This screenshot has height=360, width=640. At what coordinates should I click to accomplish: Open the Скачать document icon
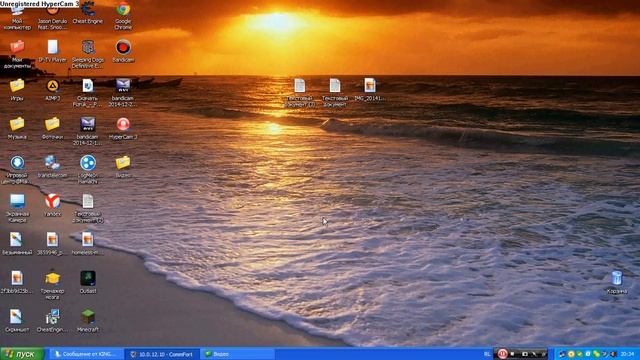[x=88, y=93]
